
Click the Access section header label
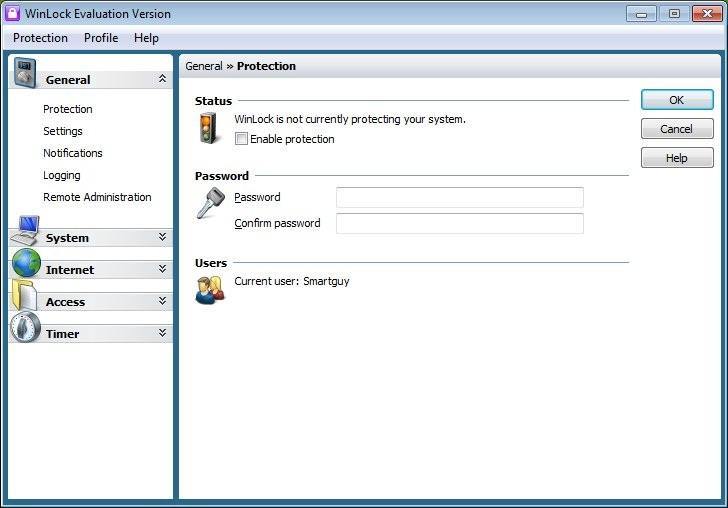pos(65,302)
